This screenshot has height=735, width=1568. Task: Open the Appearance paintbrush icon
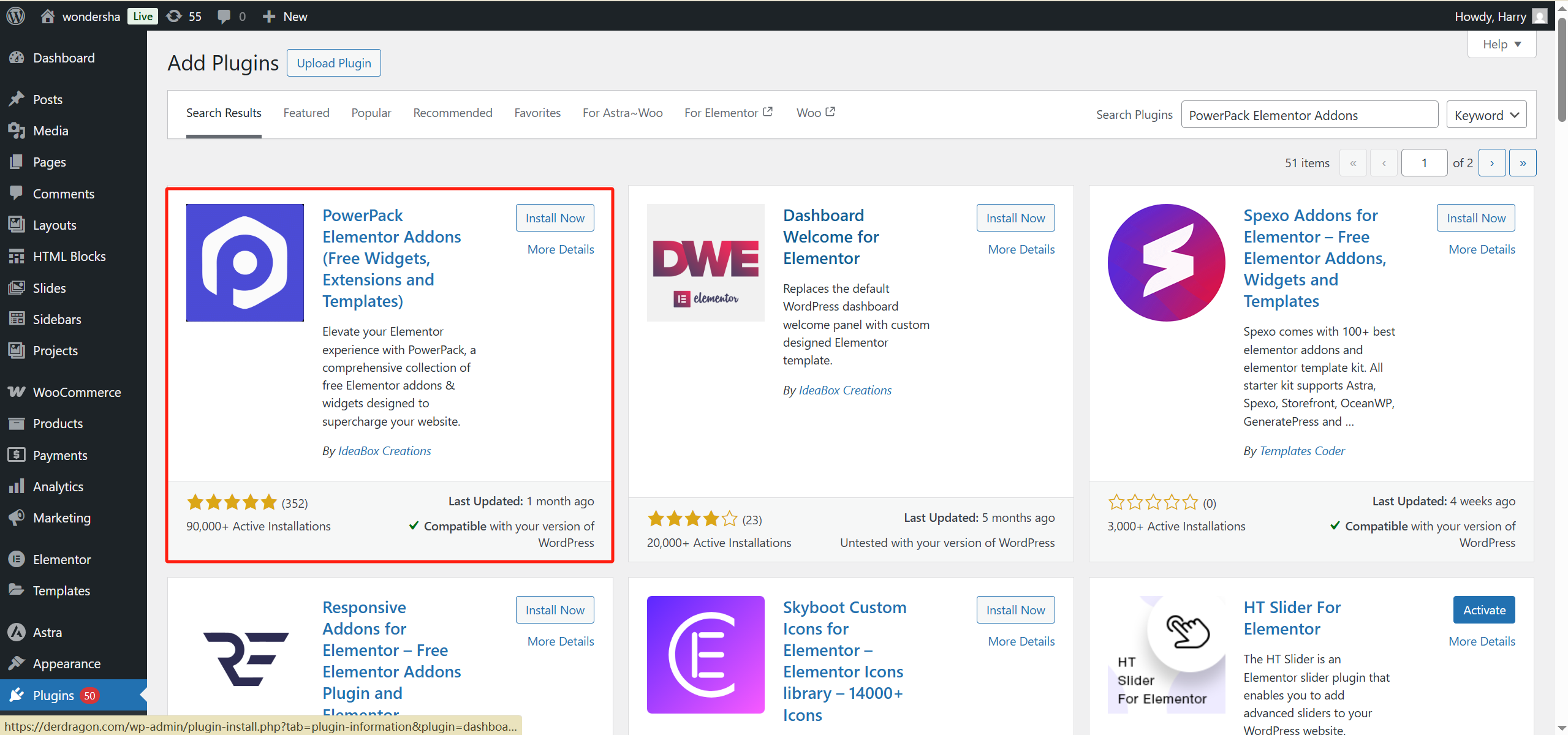coord(17,663)
